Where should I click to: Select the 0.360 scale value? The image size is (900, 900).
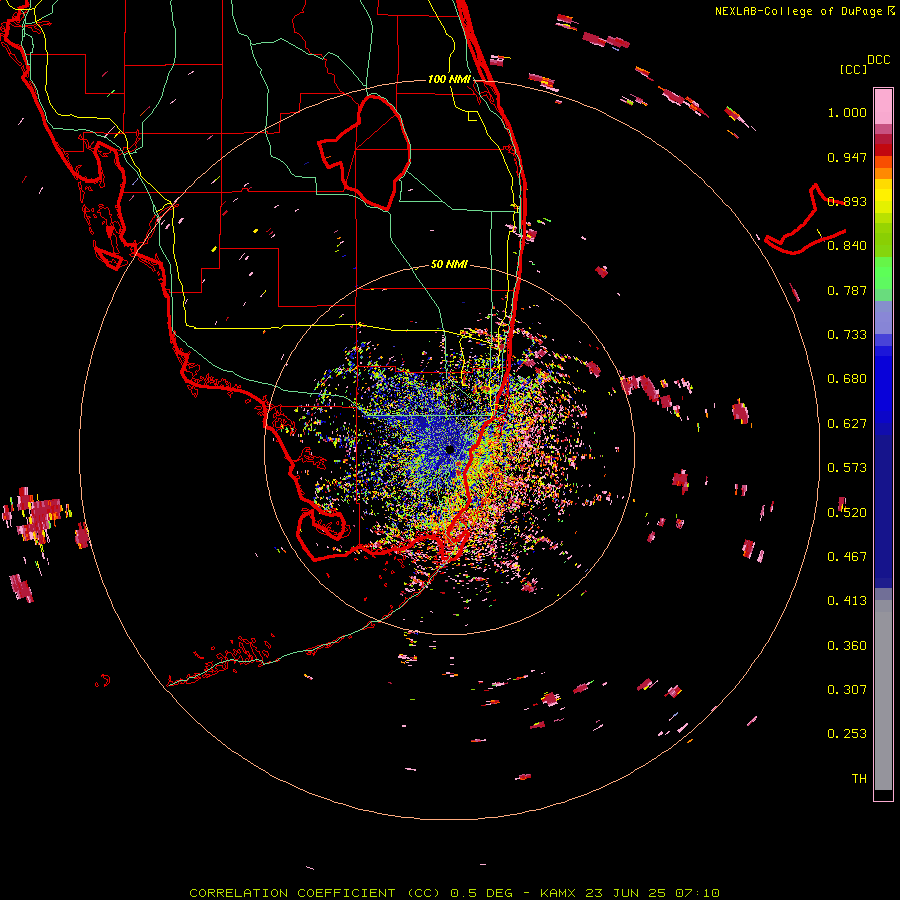[847, 646]
